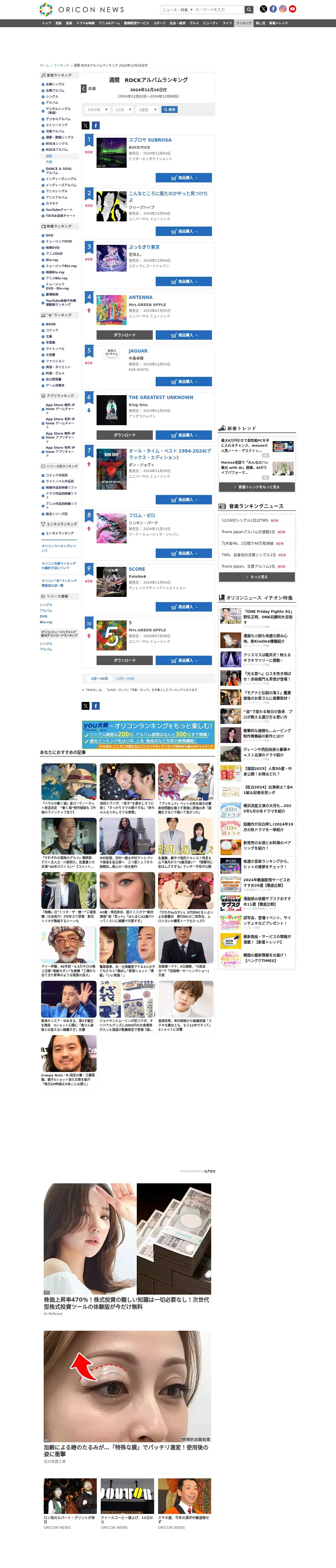
Task: Open the Instagram icon in the header
Action: (x=283, y=9)
